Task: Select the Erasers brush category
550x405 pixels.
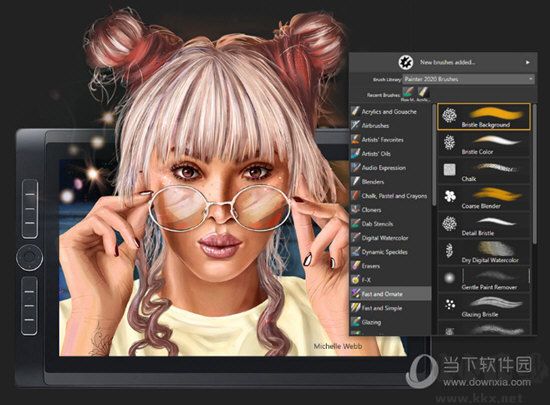Action: (390, 266)
